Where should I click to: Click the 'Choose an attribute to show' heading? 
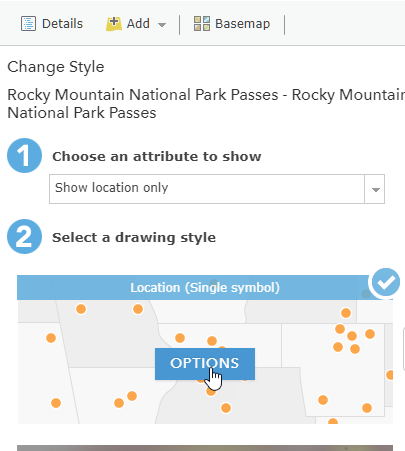point(157,156)
